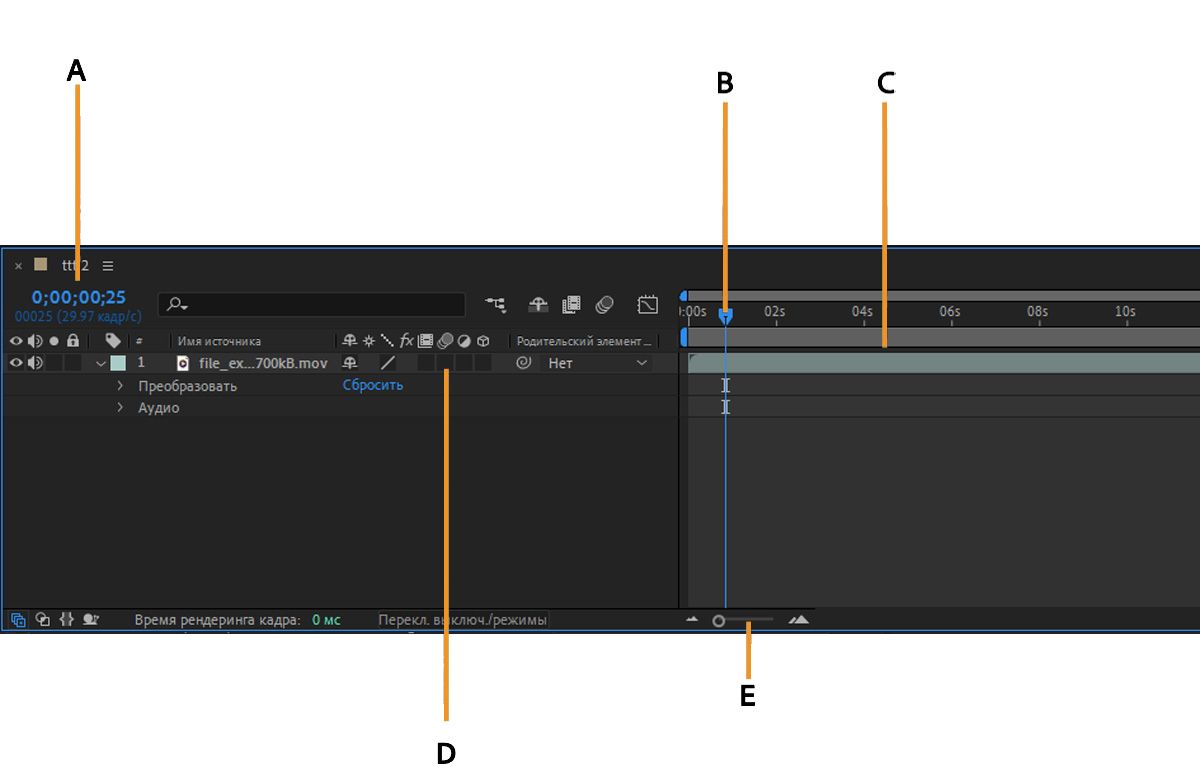Click the Имя источника column header
The image size is (1200, 775).
(219, 341)
